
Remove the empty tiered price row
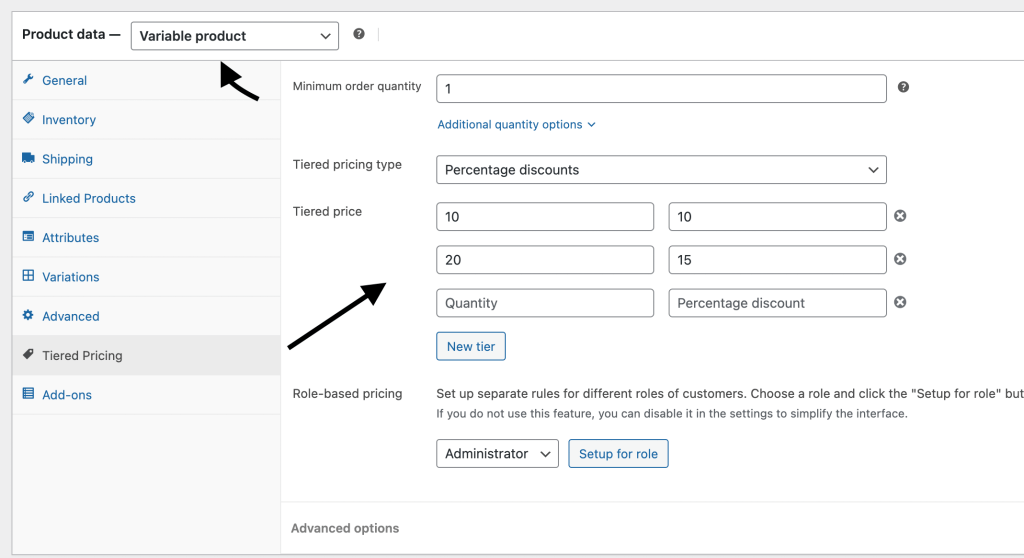pyautogui.click(x=899, y=302)
